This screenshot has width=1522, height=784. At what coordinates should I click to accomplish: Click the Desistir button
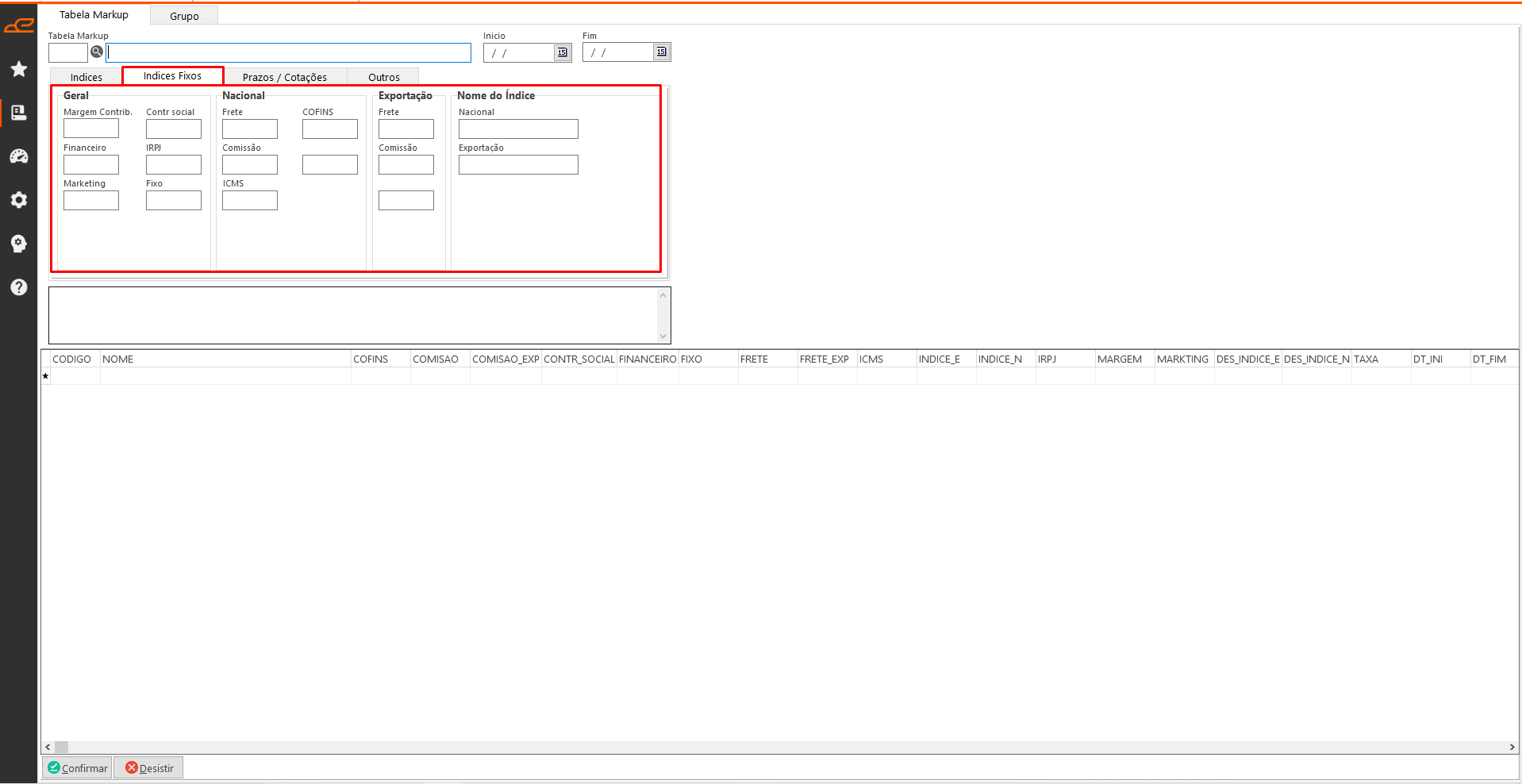click(149, 768)
